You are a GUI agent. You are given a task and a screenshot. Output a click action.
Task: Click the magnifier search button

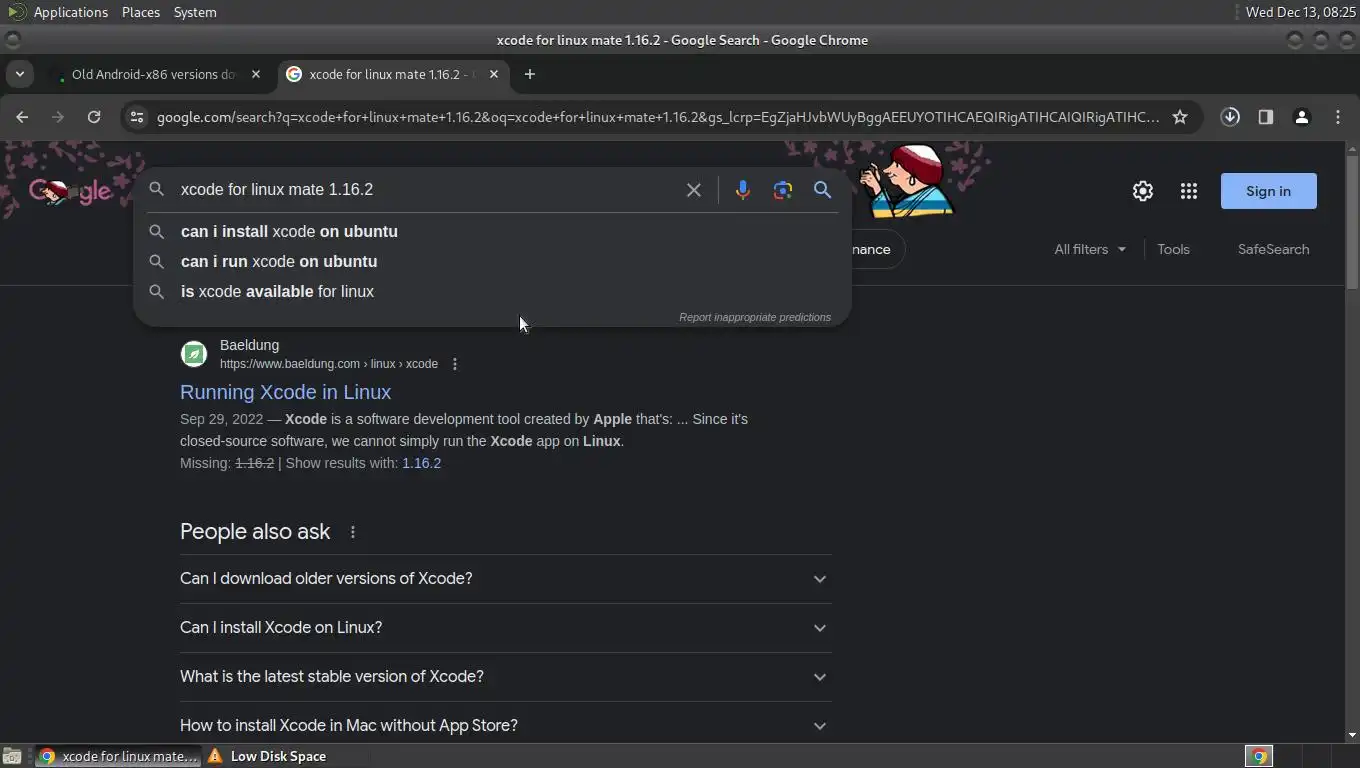822,190
